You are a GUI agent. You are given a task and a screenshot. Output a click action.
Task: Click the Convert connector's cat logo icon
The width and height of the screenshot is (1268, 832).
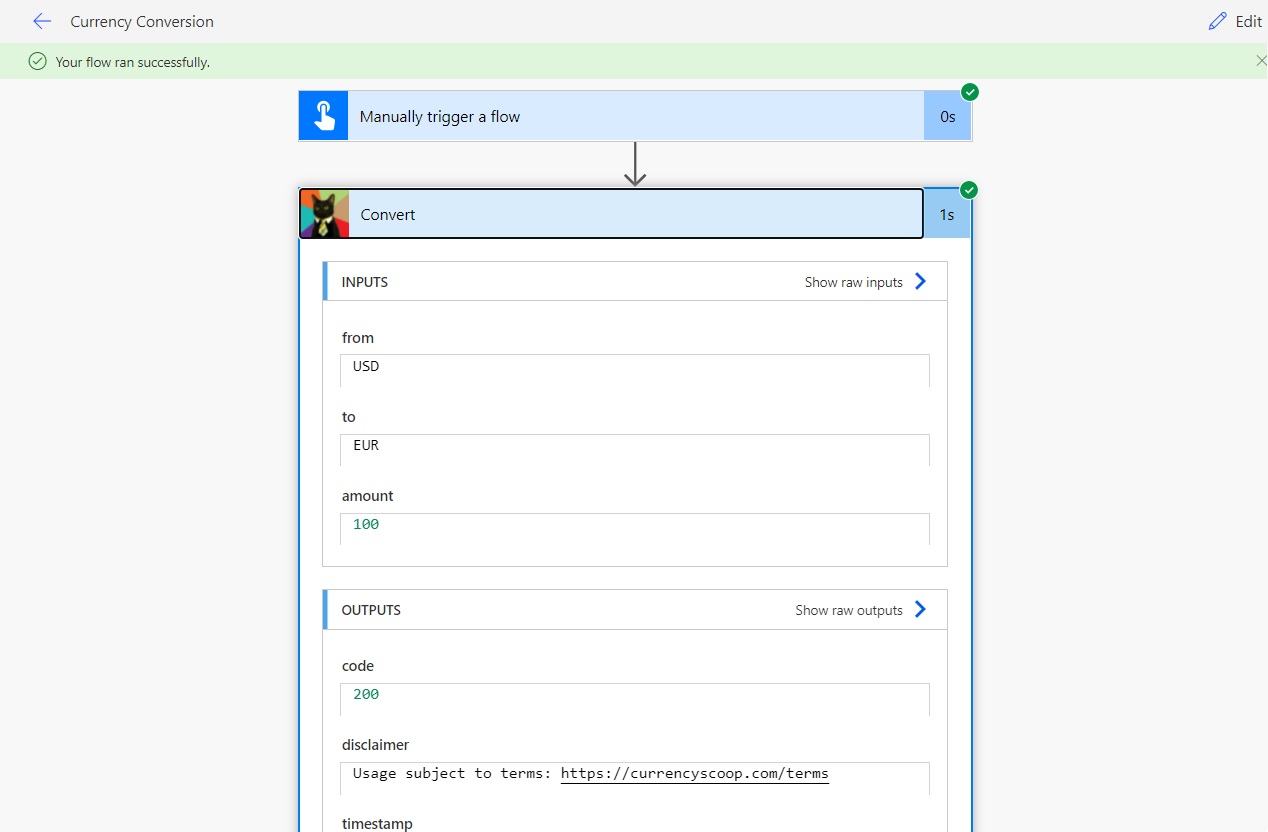point(324,213)
